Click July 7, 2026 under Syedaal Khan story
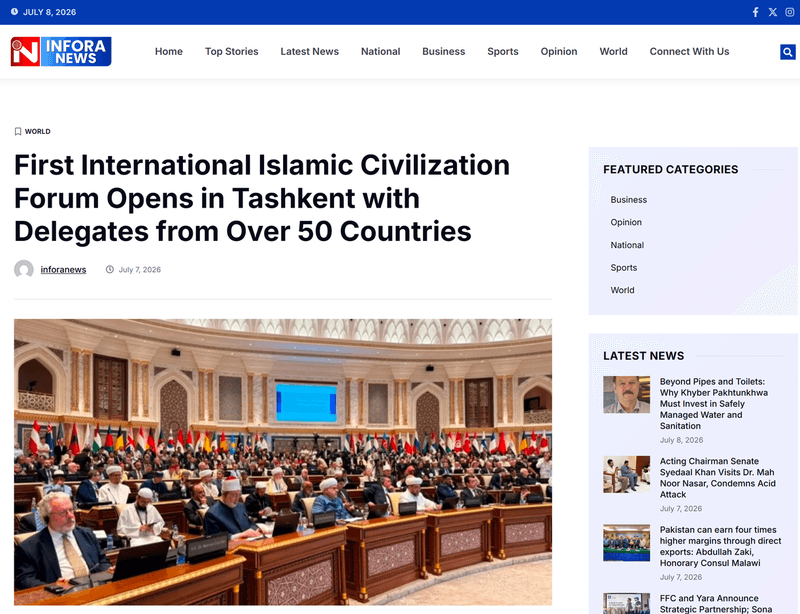The height and width of the screenshot is (614, 800). (x=681, y=508)
